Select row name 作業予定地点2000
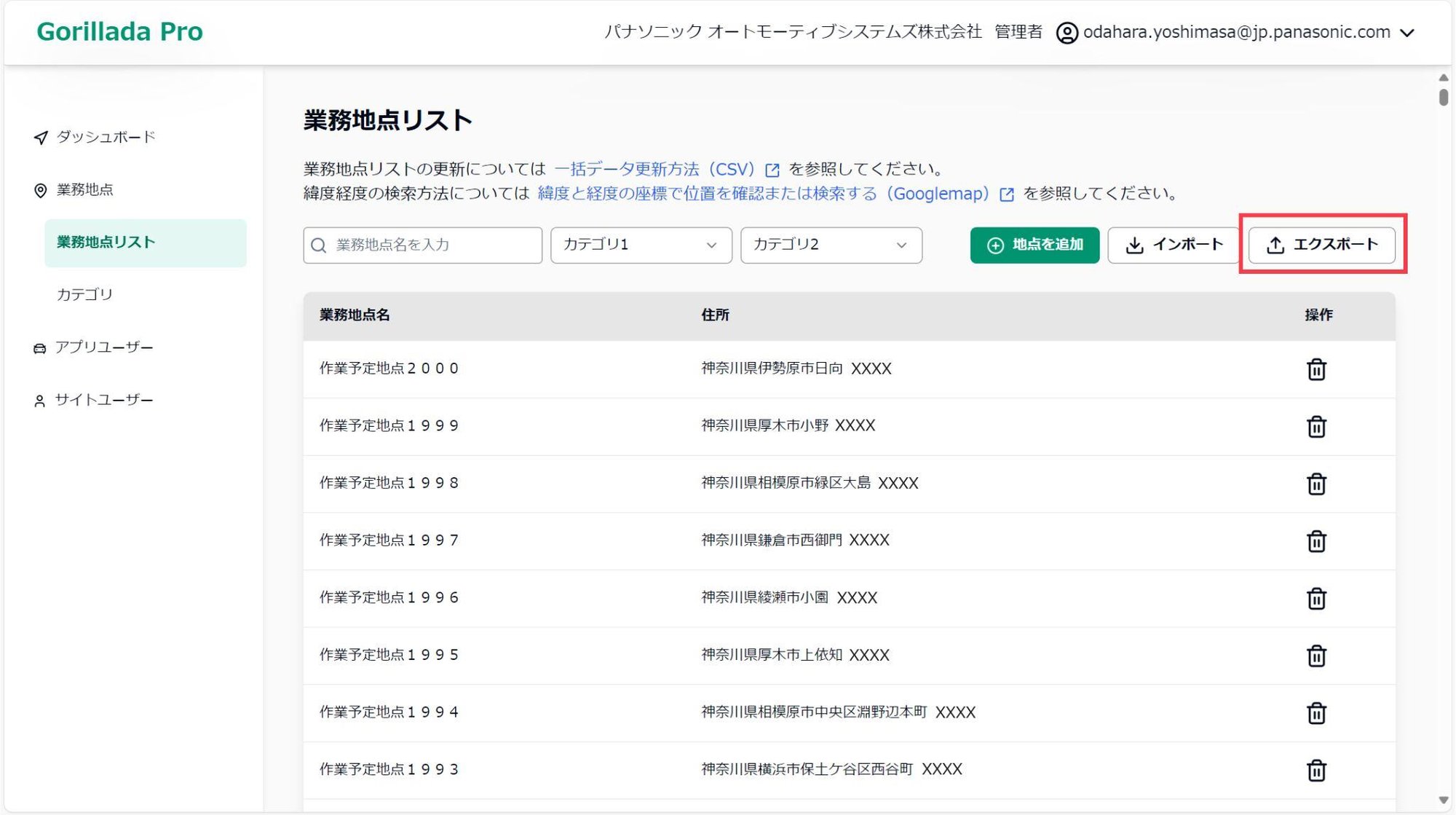This screenshot has height=815, width=1456. coord(389,369)
